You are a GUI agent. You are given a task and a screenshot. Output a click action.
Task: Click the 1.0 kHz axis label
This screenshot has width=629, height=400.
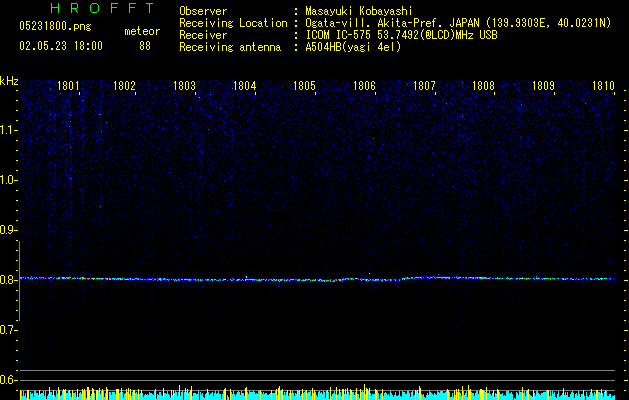[x=8, y=180]
